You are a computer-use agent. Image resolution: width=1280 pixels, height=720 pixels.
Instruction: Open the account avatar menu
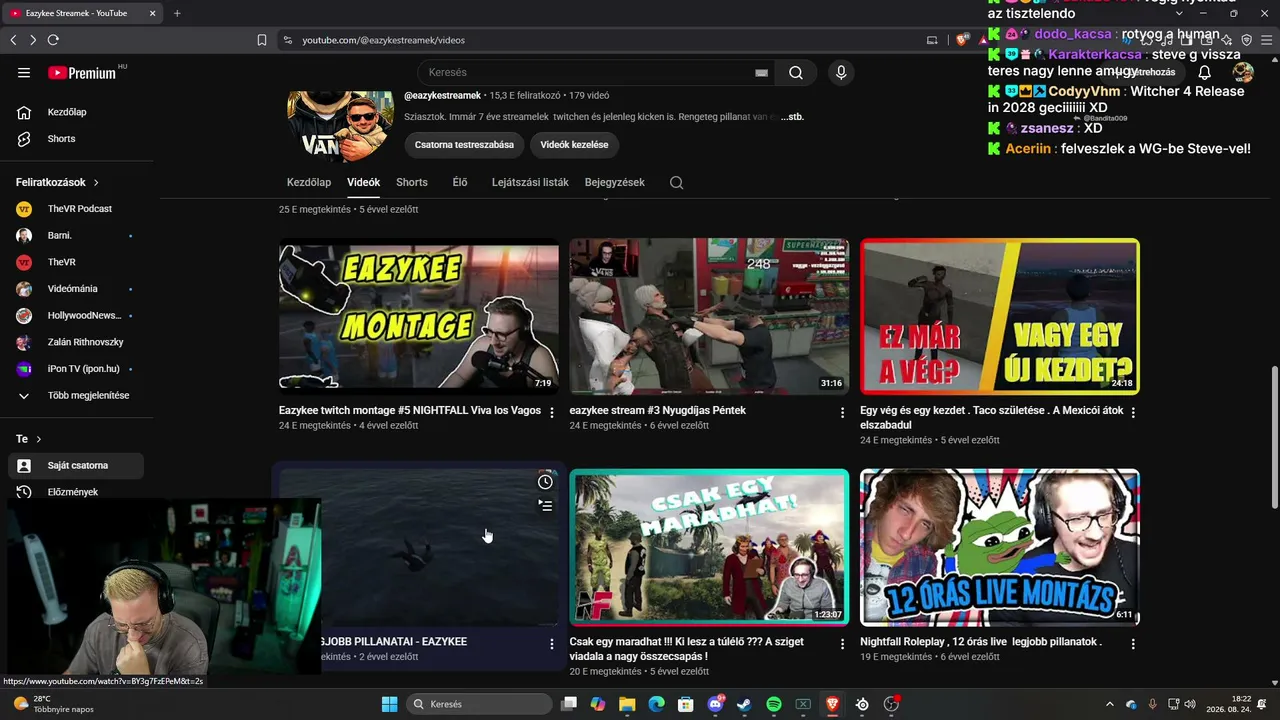tap(1243, 72)
